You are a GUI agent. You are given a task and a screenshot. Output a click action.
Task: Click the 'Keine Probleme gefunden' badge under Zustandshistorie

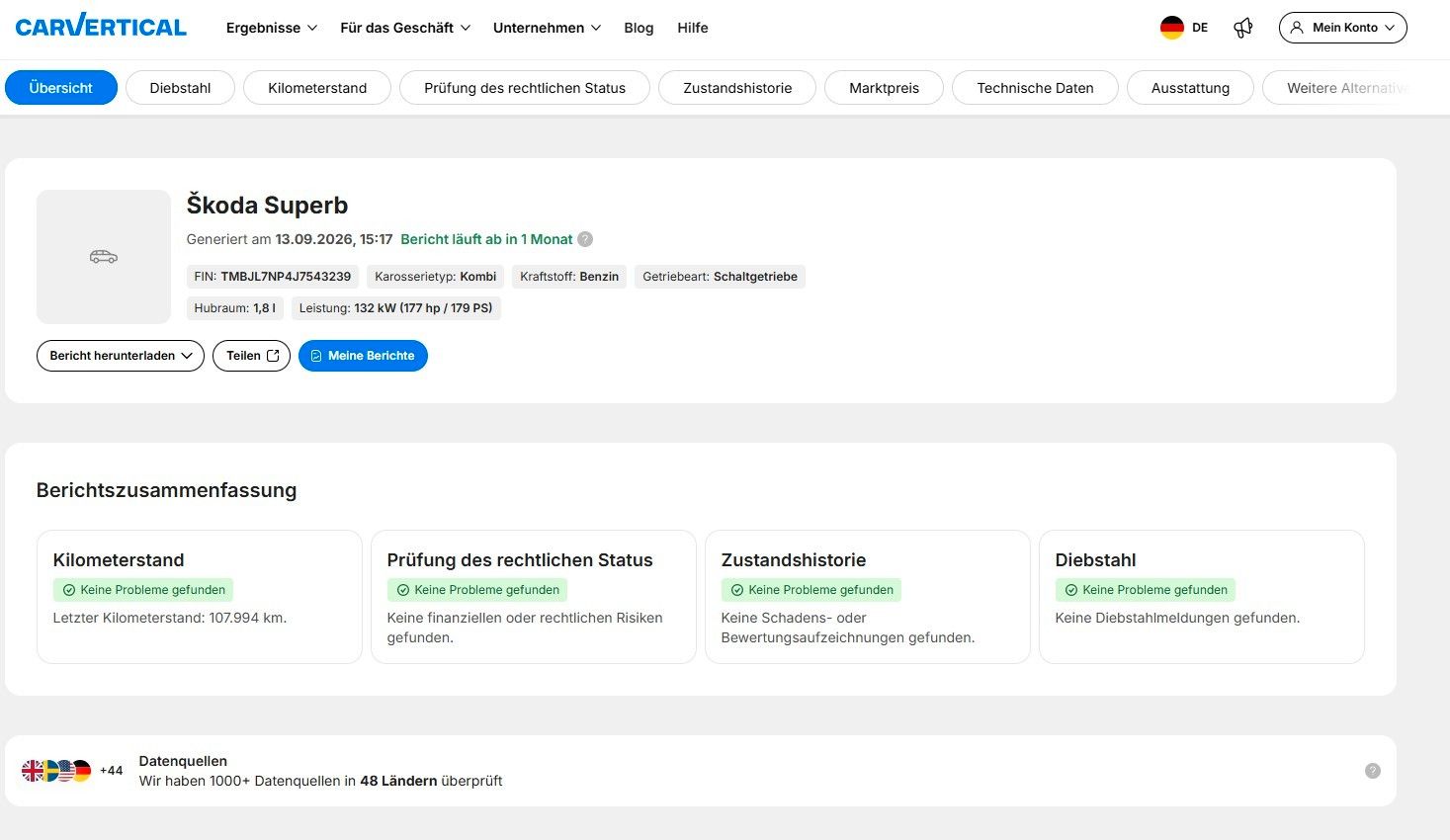[811, 590]
